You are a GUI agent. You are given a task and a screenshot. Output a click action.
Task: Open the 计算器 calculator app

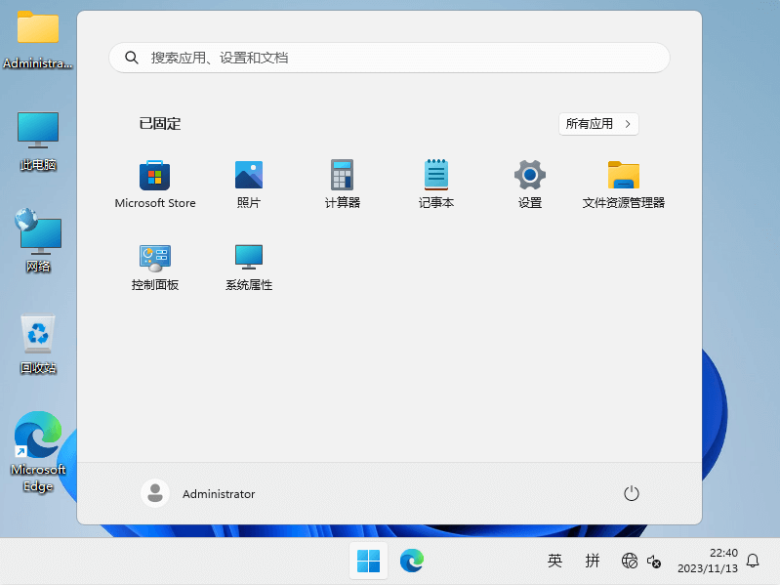pyautogui.click(x=342, y=184)
